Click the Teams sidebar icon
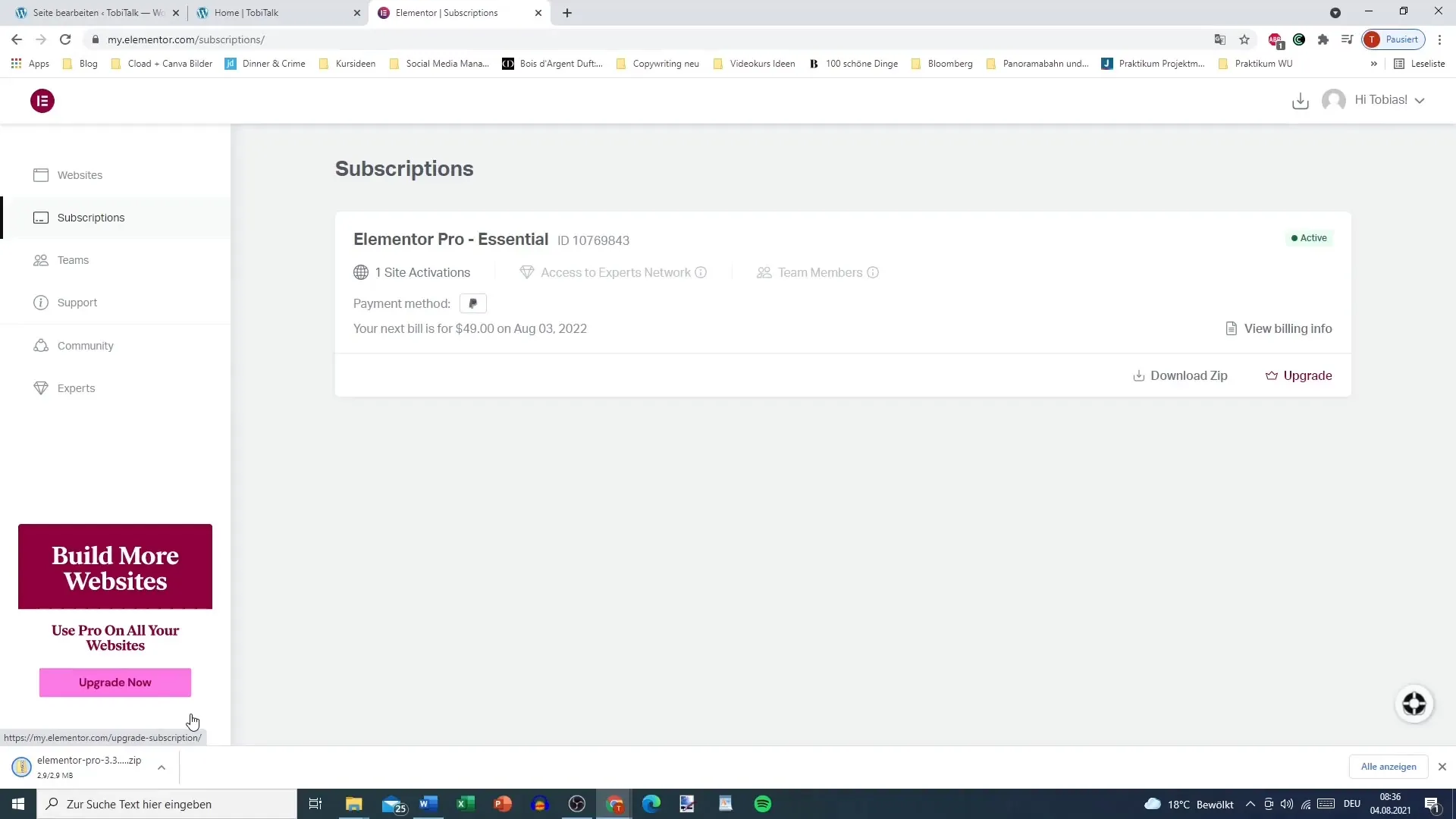The image size is (1456, 819). (40, 260)
